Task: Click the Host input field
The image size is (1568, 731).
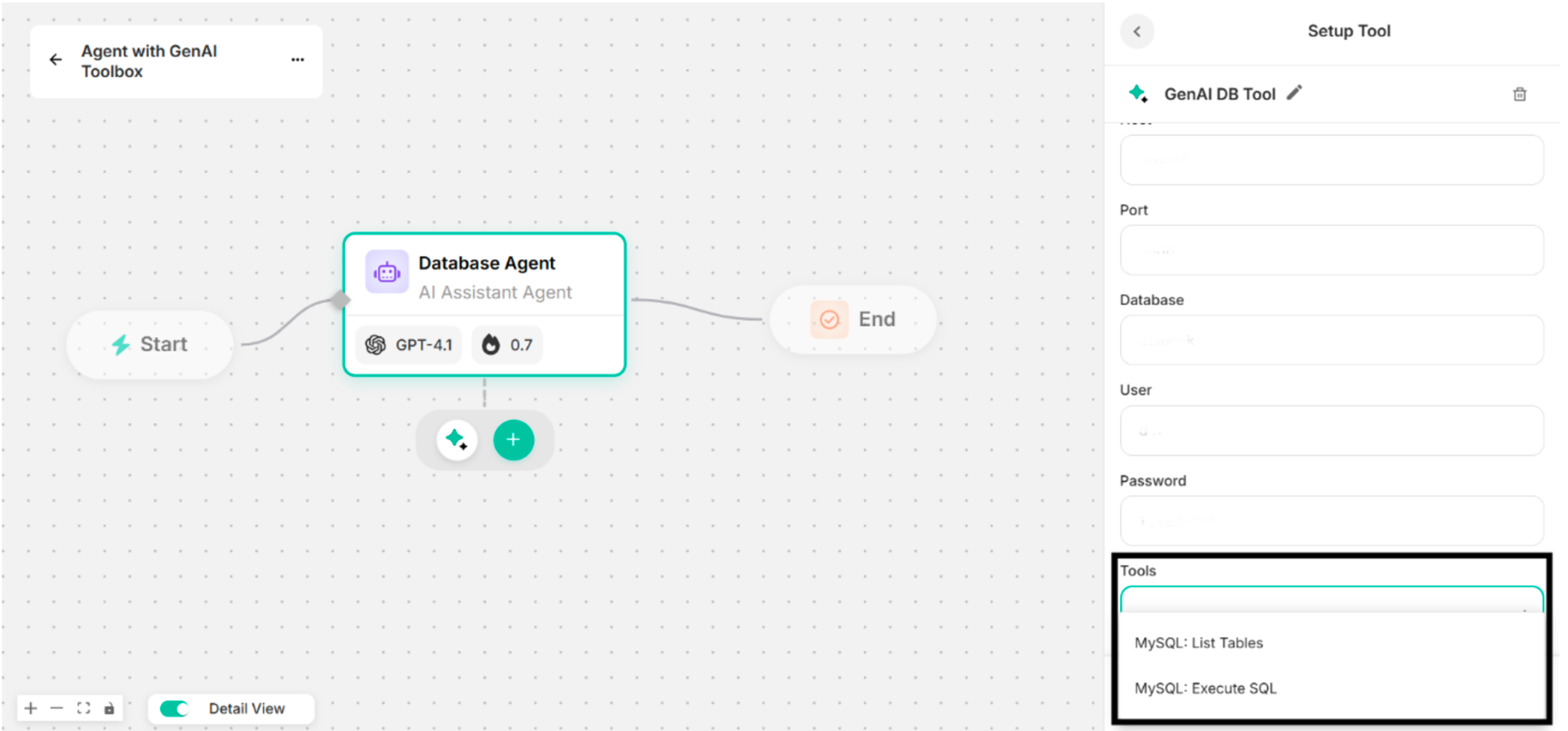Action: pos(1332,160)
